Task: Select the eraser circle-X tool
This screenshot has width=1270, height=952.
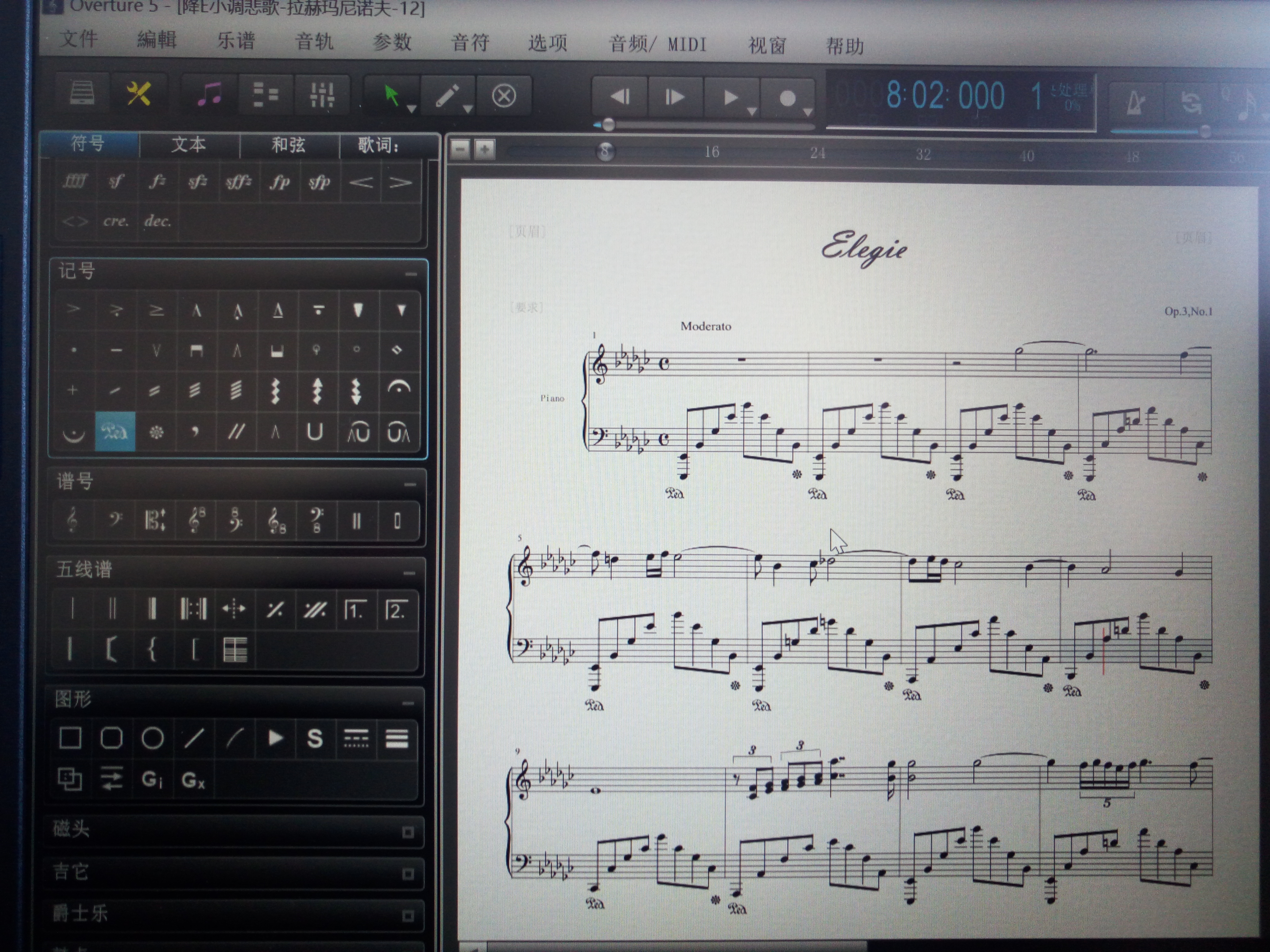Action: (503, 96)
